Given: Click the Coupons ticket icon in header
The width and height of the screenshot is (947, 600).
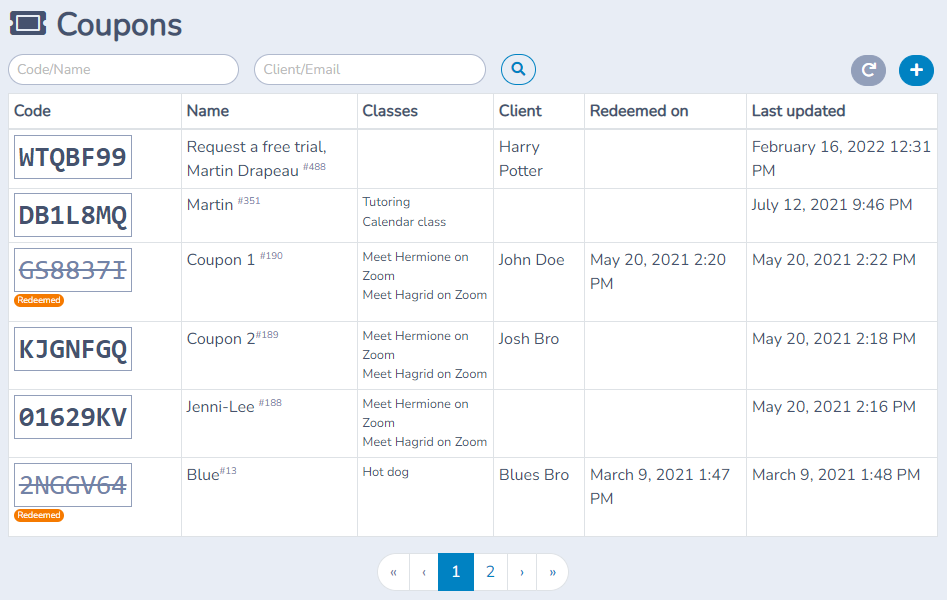Looking at the screenshot, I should [28, 24].
